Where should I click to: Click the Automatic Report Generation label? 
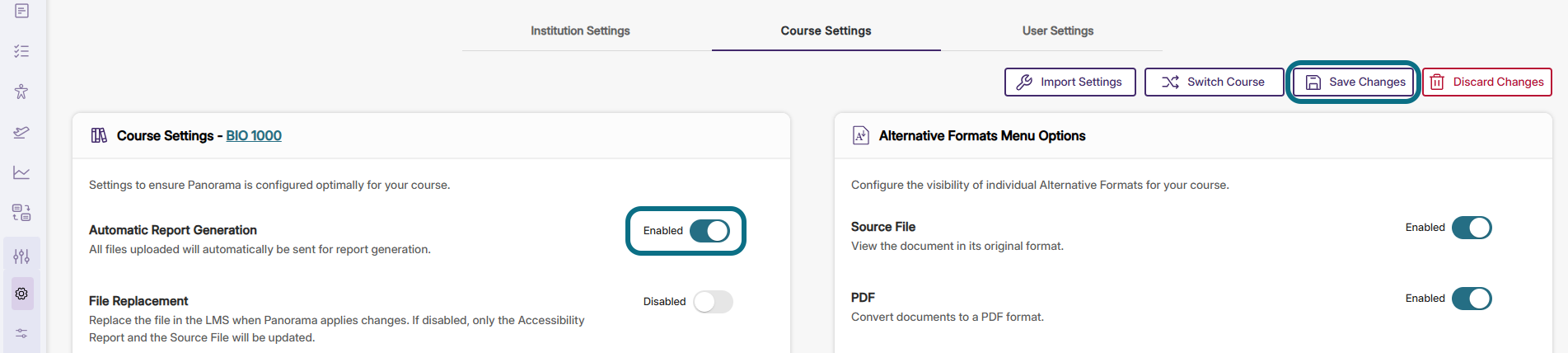tap(173, 230)
